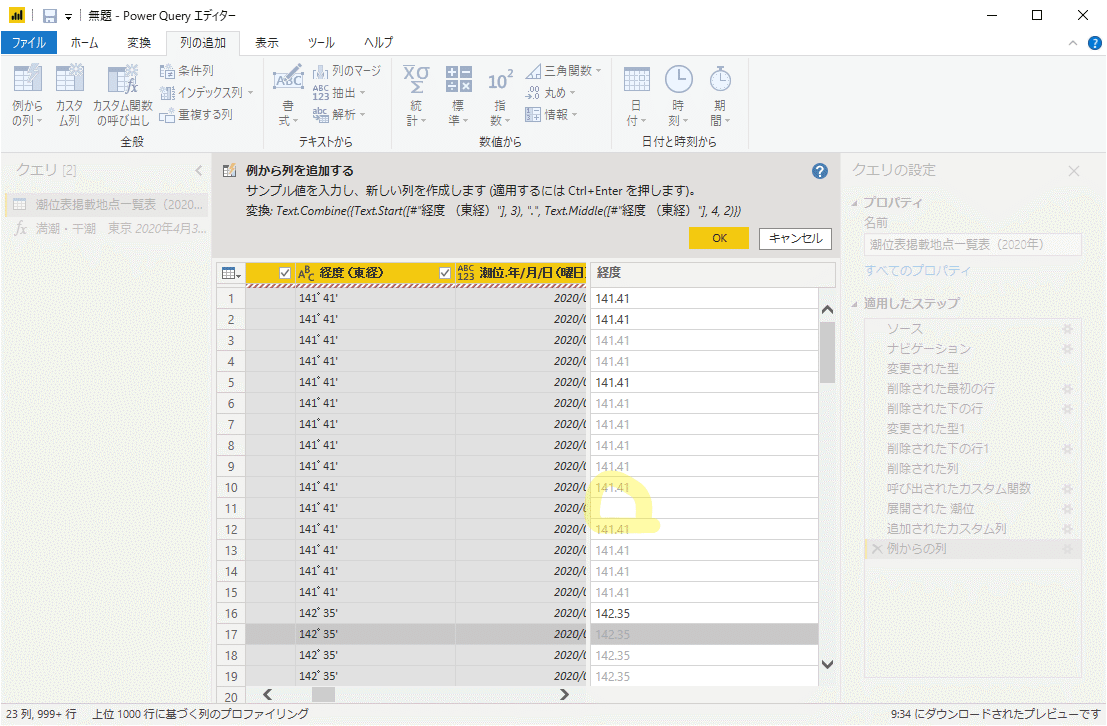1107x726 pixels.
Task: Click the 141.41 cell in row 1
Action: [x=704, y=299]
